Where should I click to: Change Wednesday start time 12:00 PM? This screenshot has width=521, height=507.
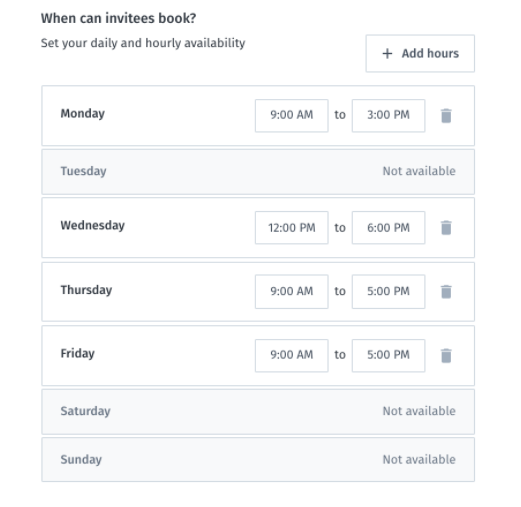tap(292, 228)
